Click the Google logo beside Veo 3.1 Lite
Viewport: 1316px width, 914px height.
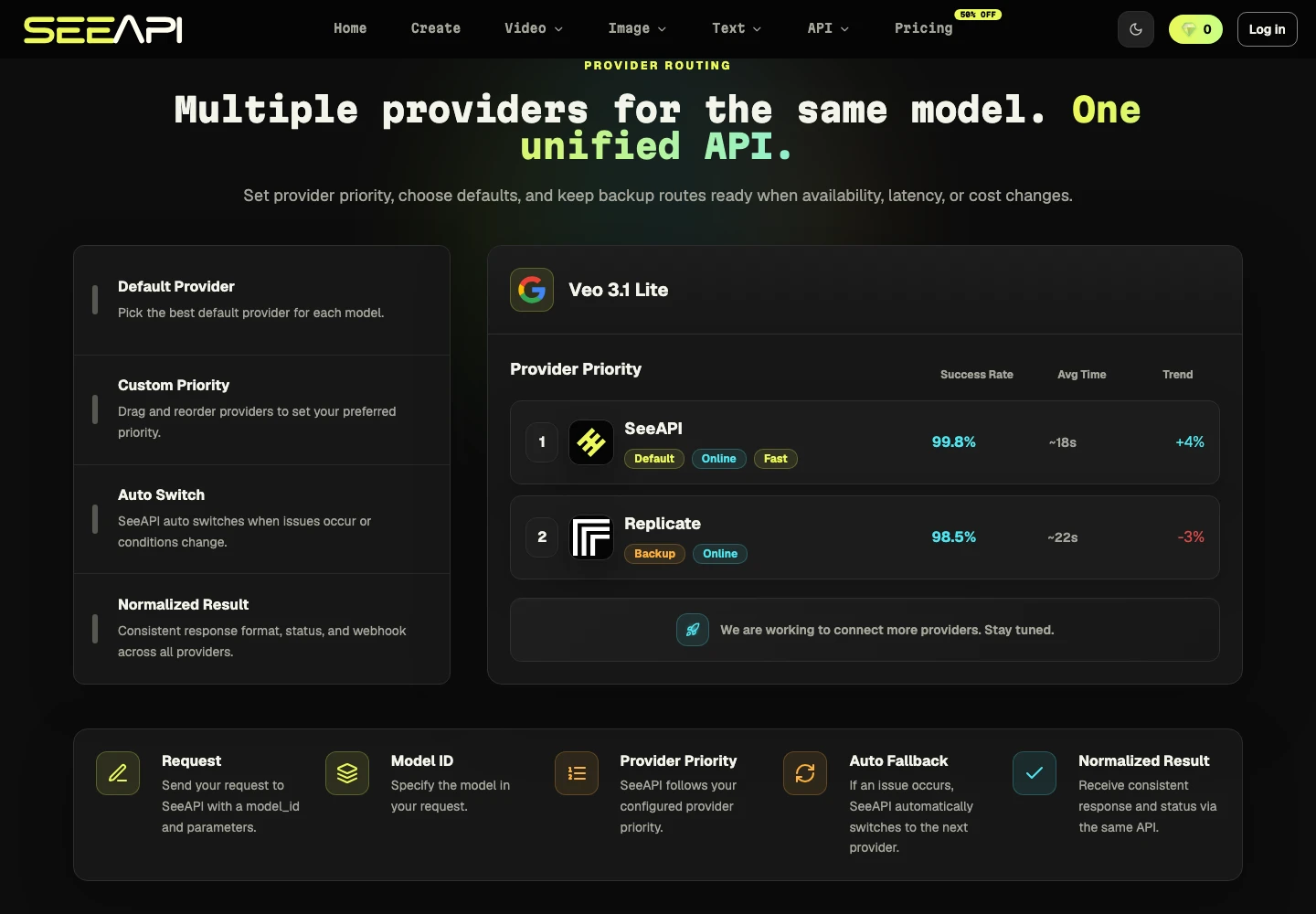[532, 290]
